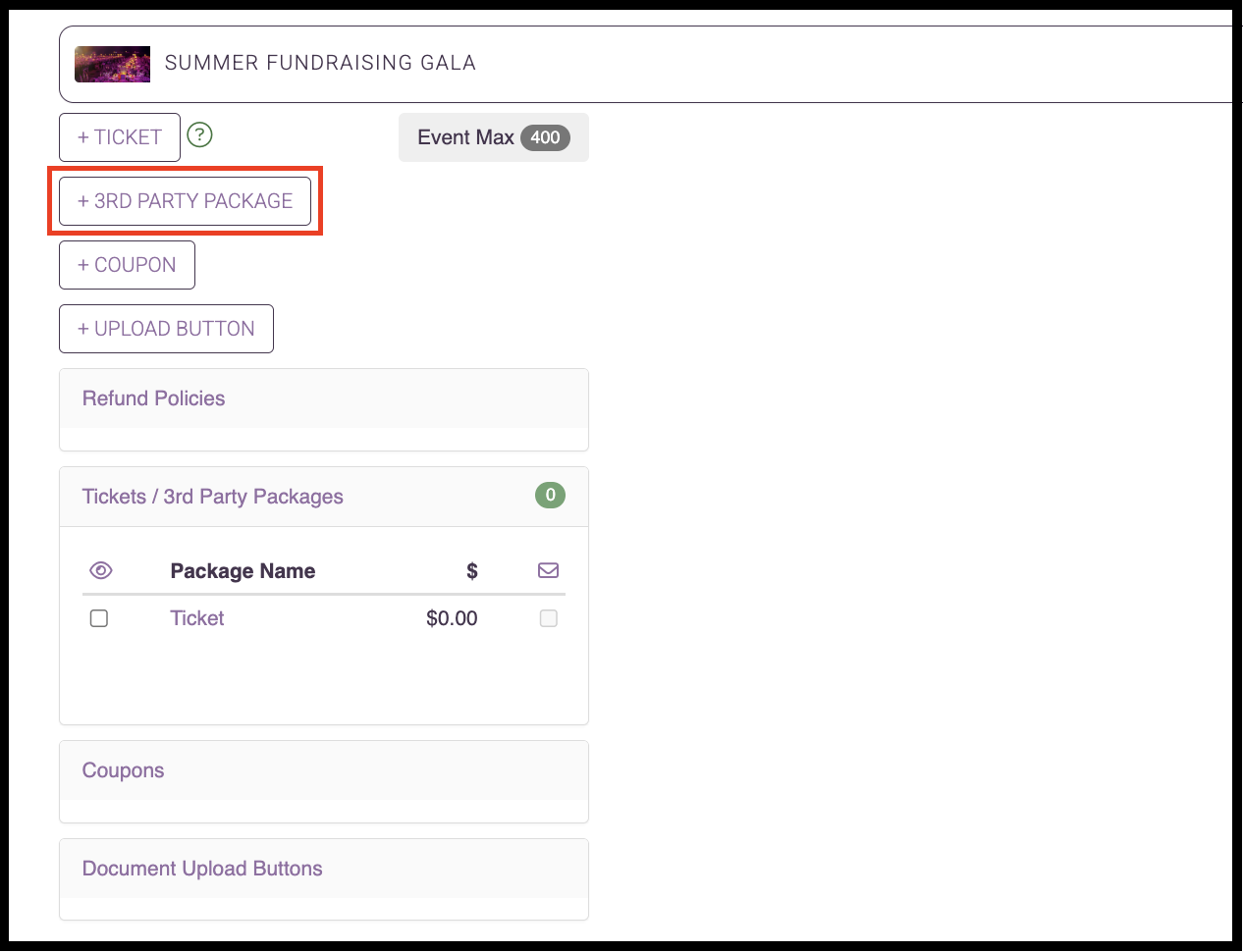Screen dimensions: 1243x952
Task: Click the eye visibility column icon
Action: click(x=101, y=570)
